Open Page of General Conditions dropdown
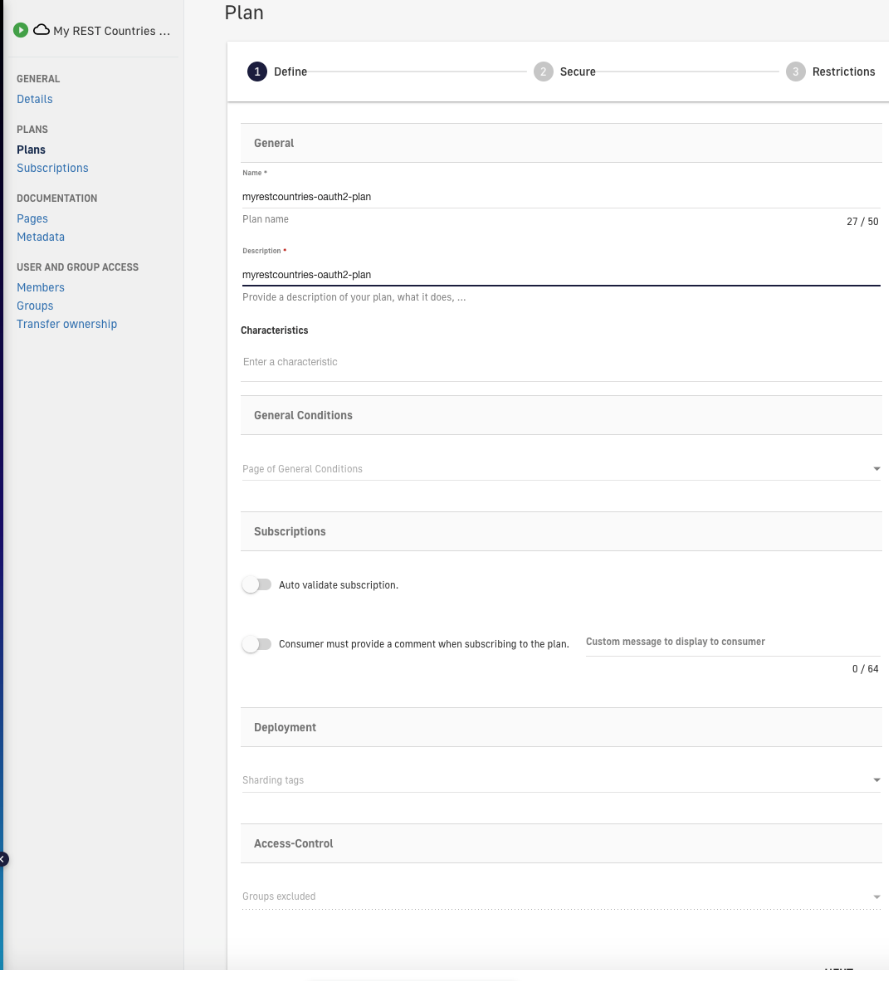Image resolution: width=889 pixels, height=981 pixels. (x=560, y=469)
